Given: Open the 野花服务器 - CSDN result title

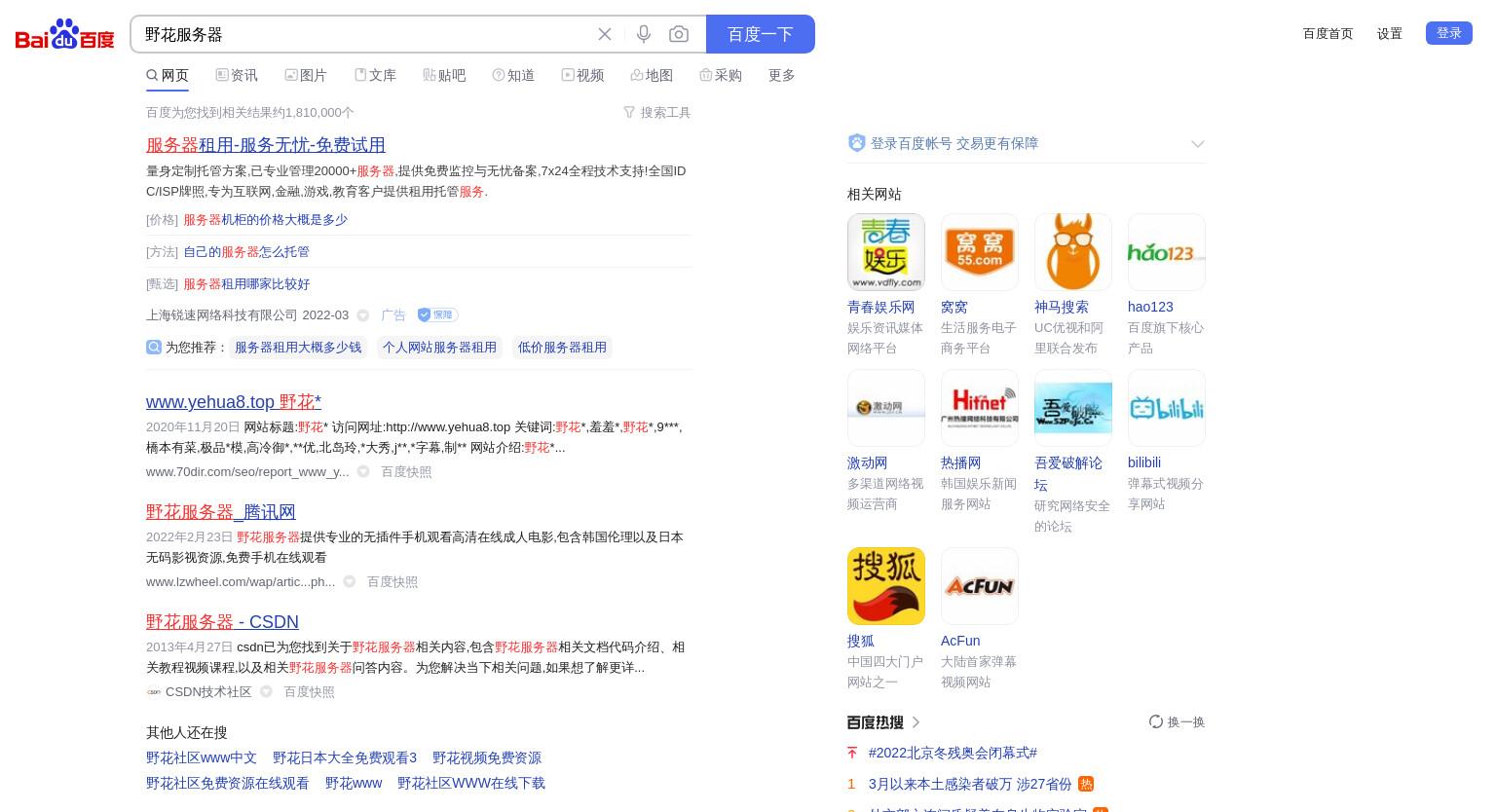Looking at the screenshot, I should [222, 622].
